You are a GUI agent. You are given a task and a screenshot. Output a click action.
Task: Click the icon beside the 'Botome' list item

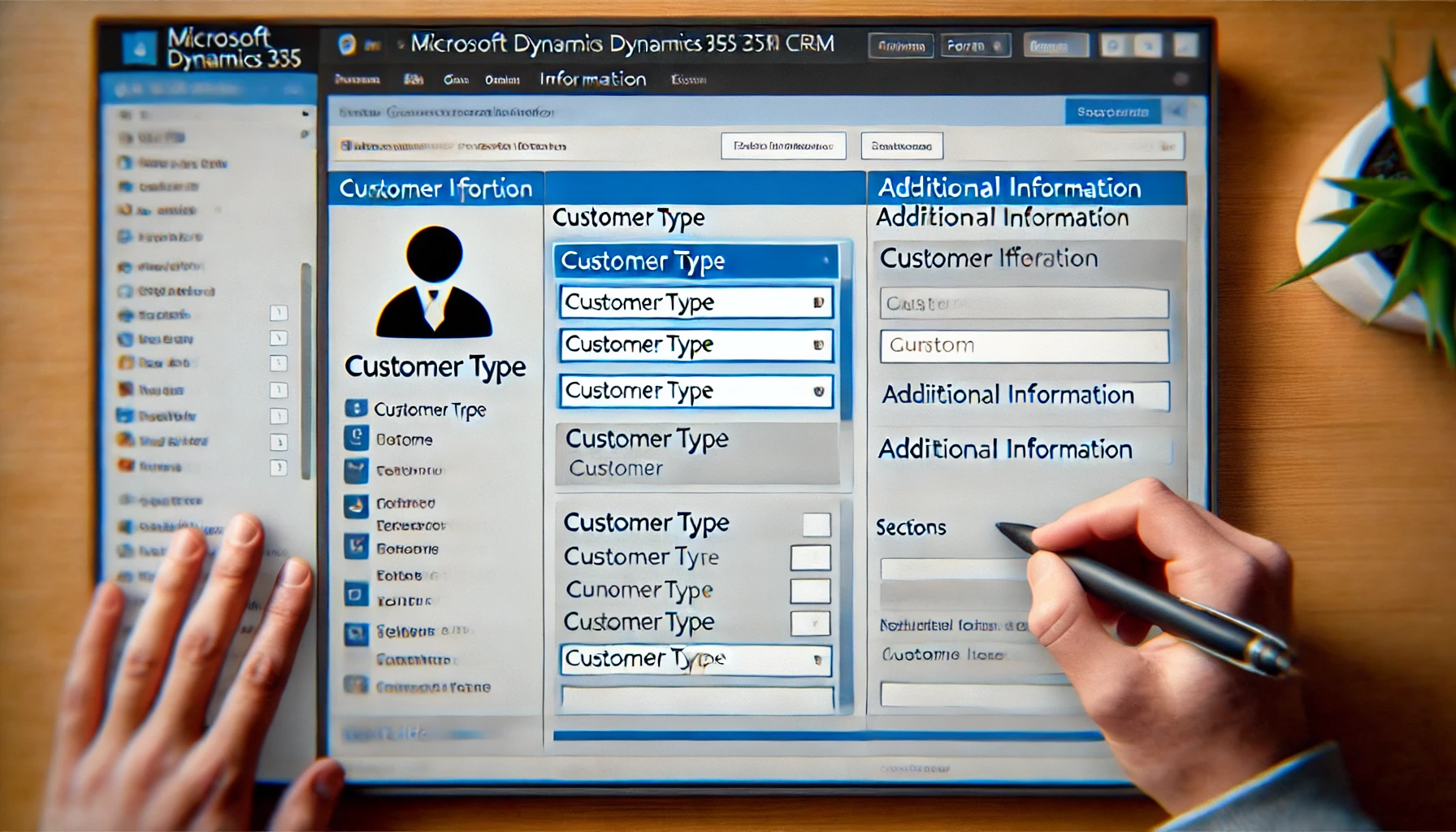pyautogui.click(x=356, y=438)
